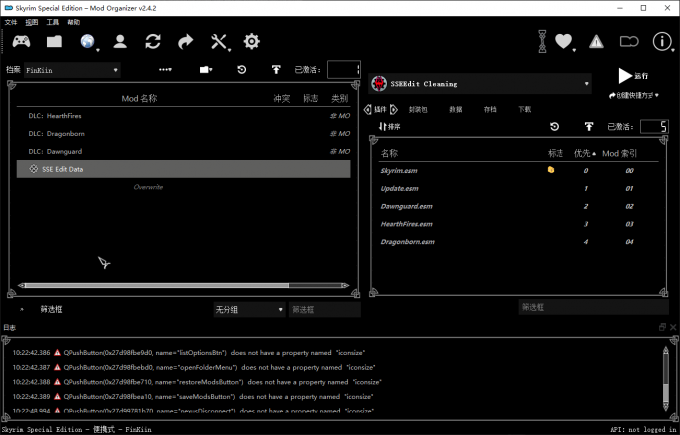Switch to the 封装包 tab
The height and width of the screenshot is (435, 680).
418,109
